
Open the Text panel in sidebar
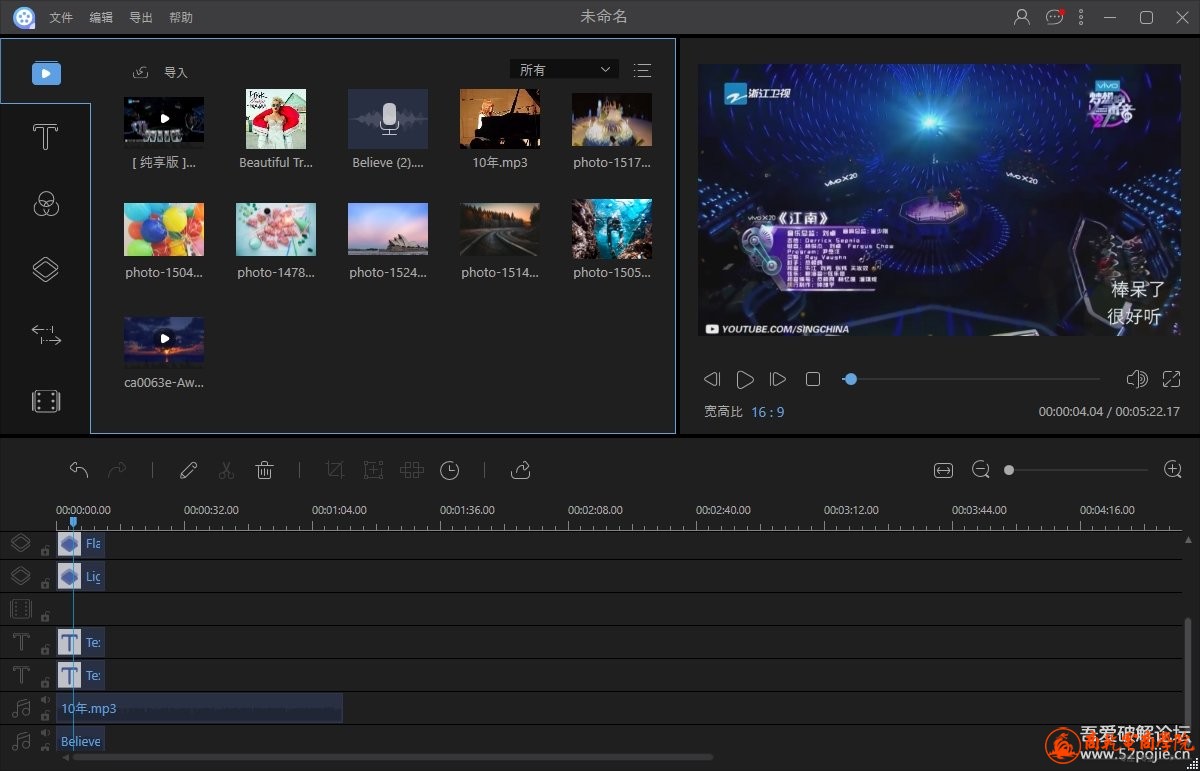pos(45,138)
